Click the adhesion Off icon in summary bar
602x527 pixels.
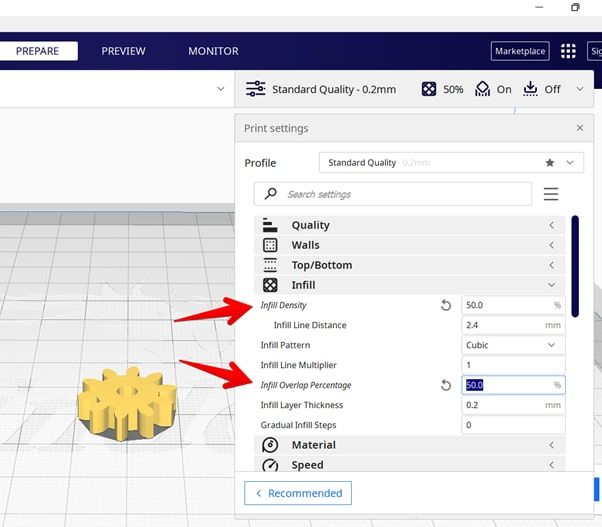point(530,89)
